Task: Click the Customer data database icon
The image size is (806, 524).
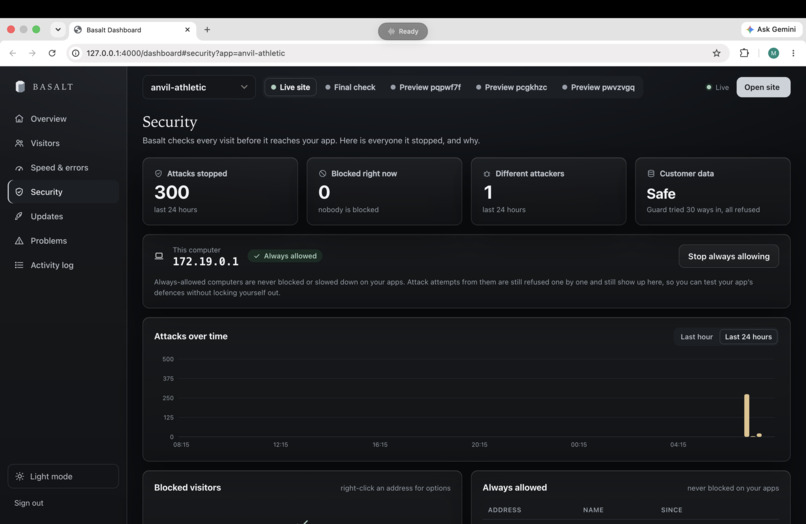Action: coord(651,174)
